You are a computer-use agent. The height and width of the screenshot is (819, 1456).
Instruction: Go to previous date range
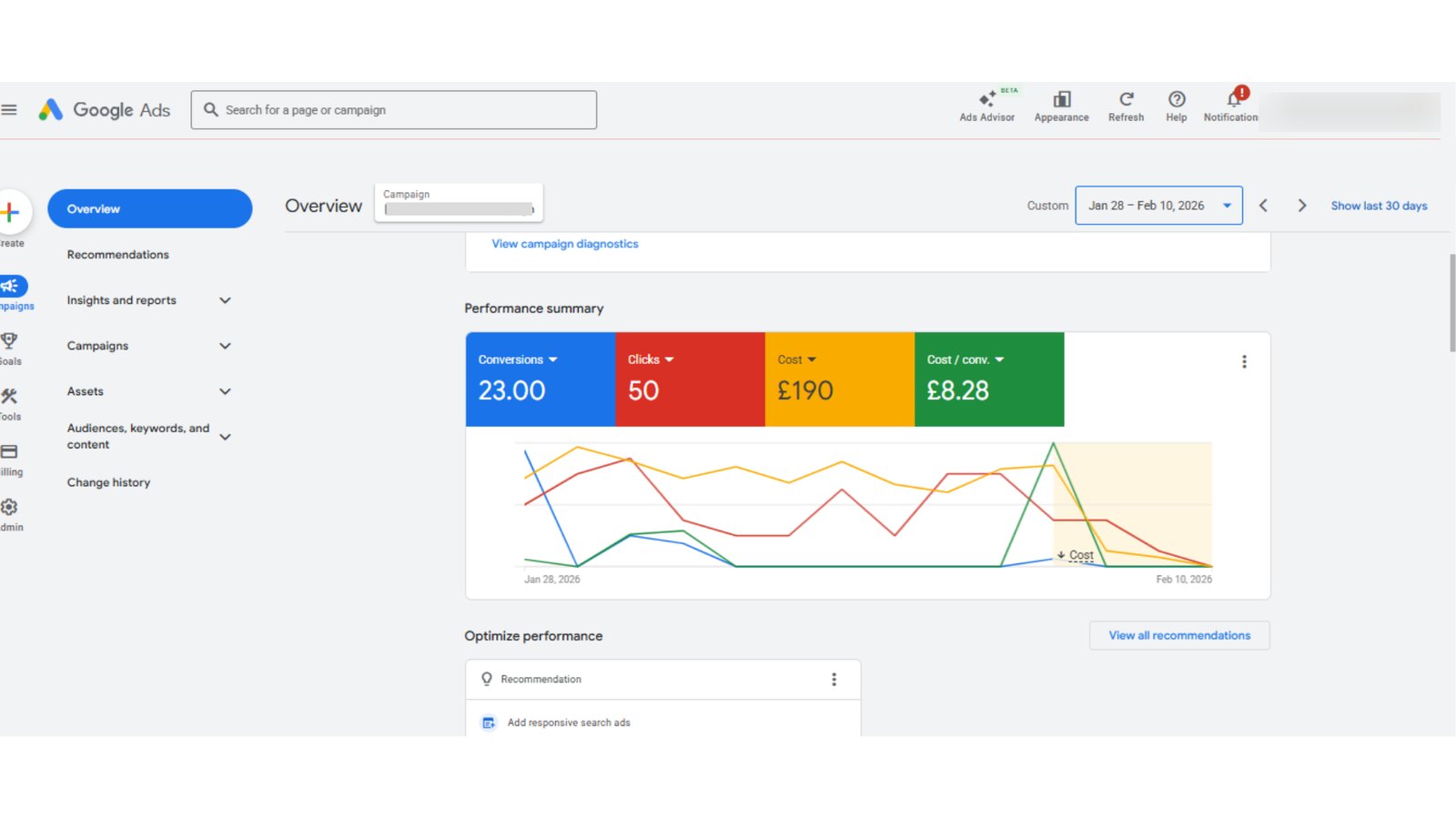click(x=1263, y=206)
